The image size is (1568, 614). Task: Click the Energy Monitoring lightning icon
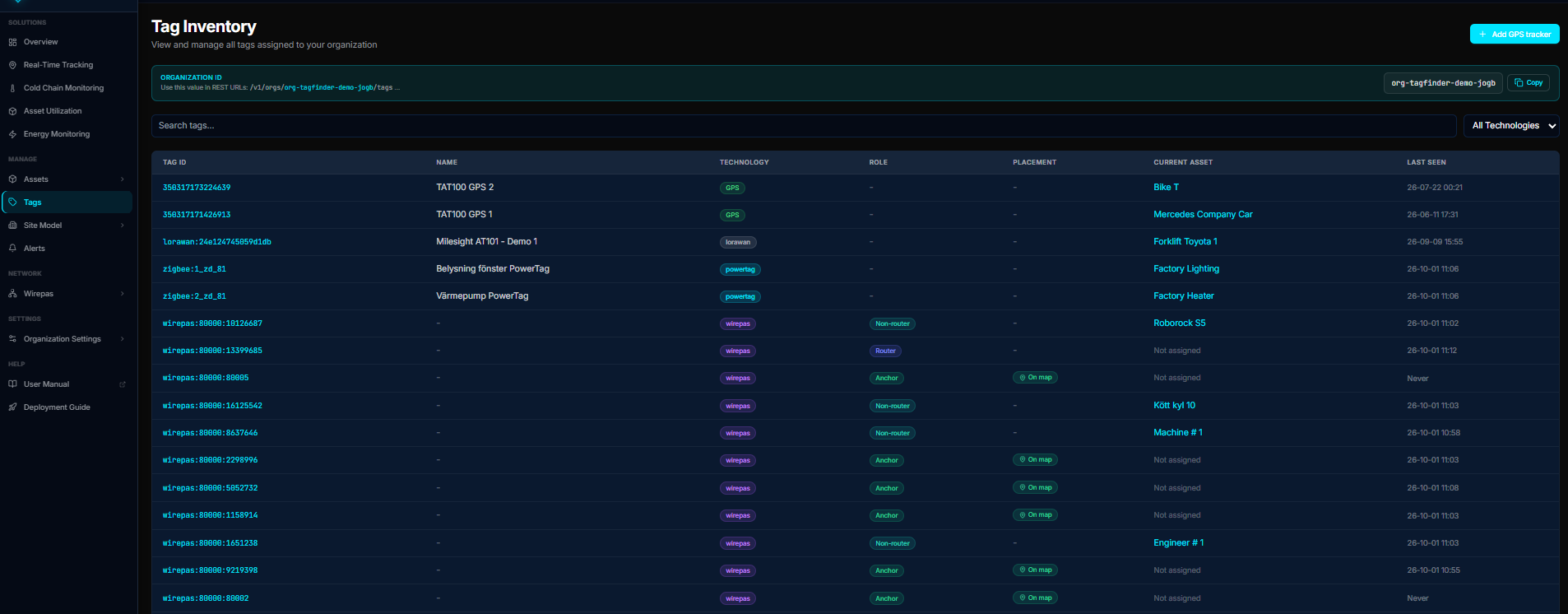12,134
